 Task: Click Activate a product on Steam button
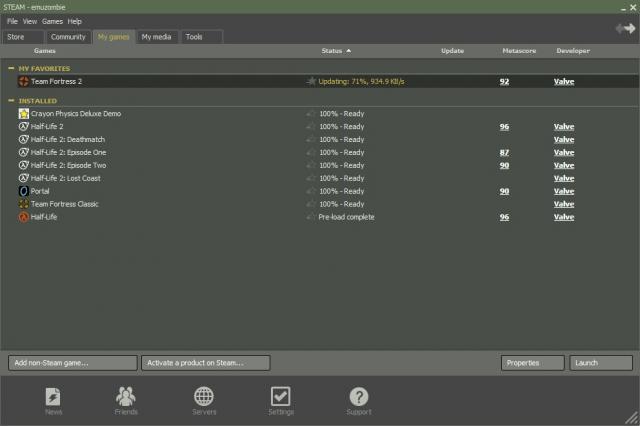coord(205,363)
